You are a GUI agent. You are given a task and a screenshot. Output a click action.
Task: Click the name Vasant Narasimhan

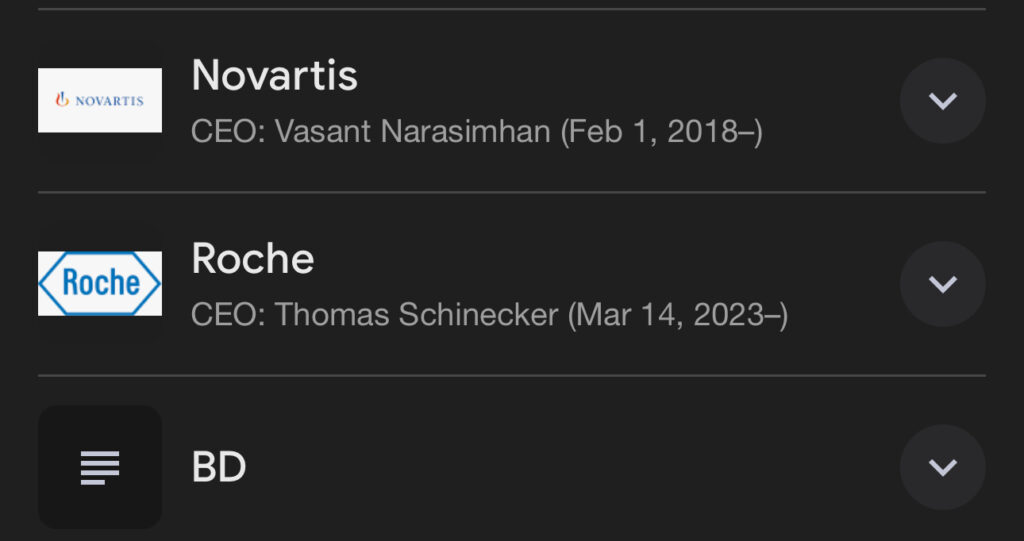pyautogui.click(x=413, y=131)
